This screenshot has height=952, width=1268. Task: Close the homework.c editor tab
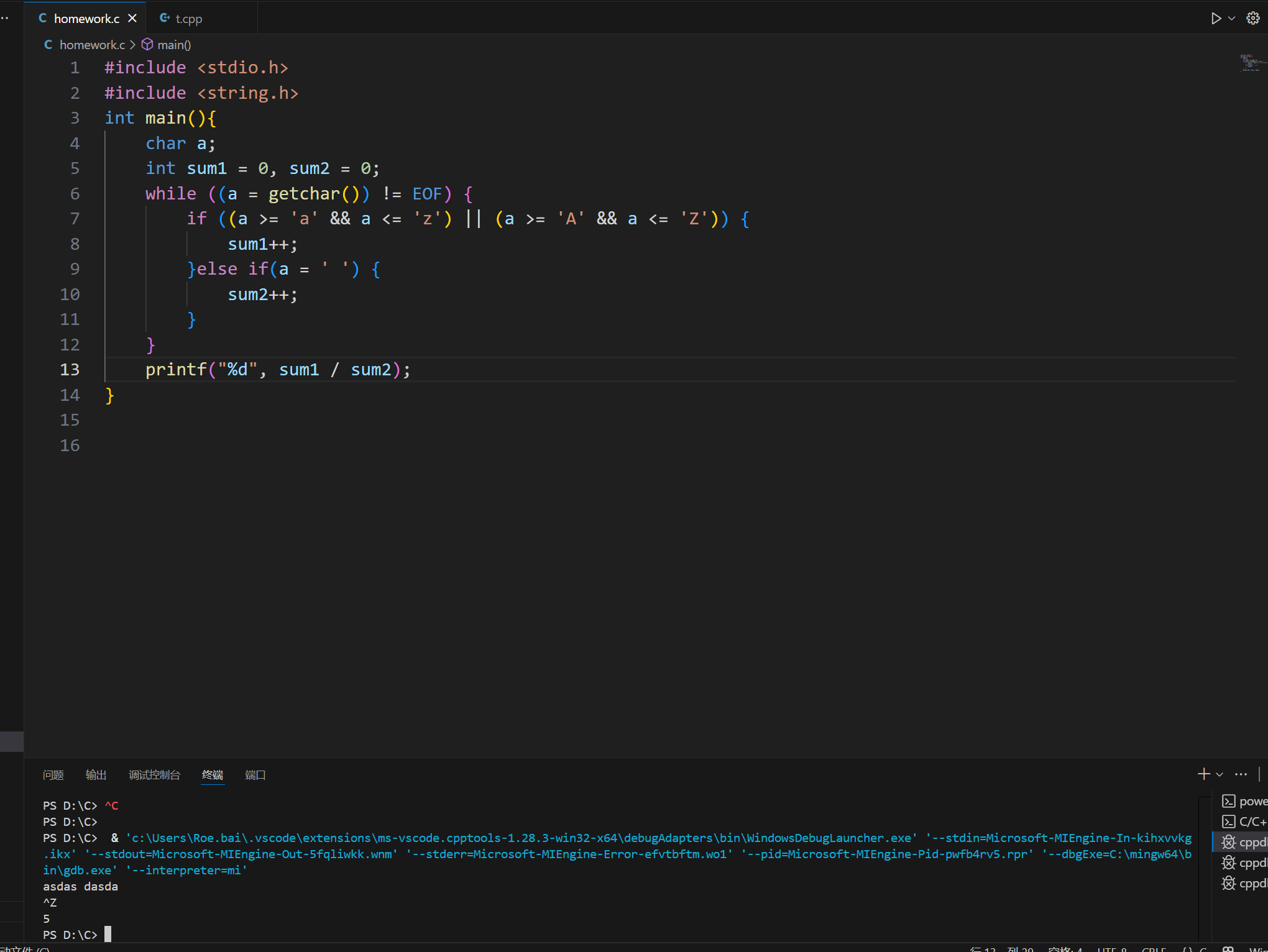coord(132,19)
